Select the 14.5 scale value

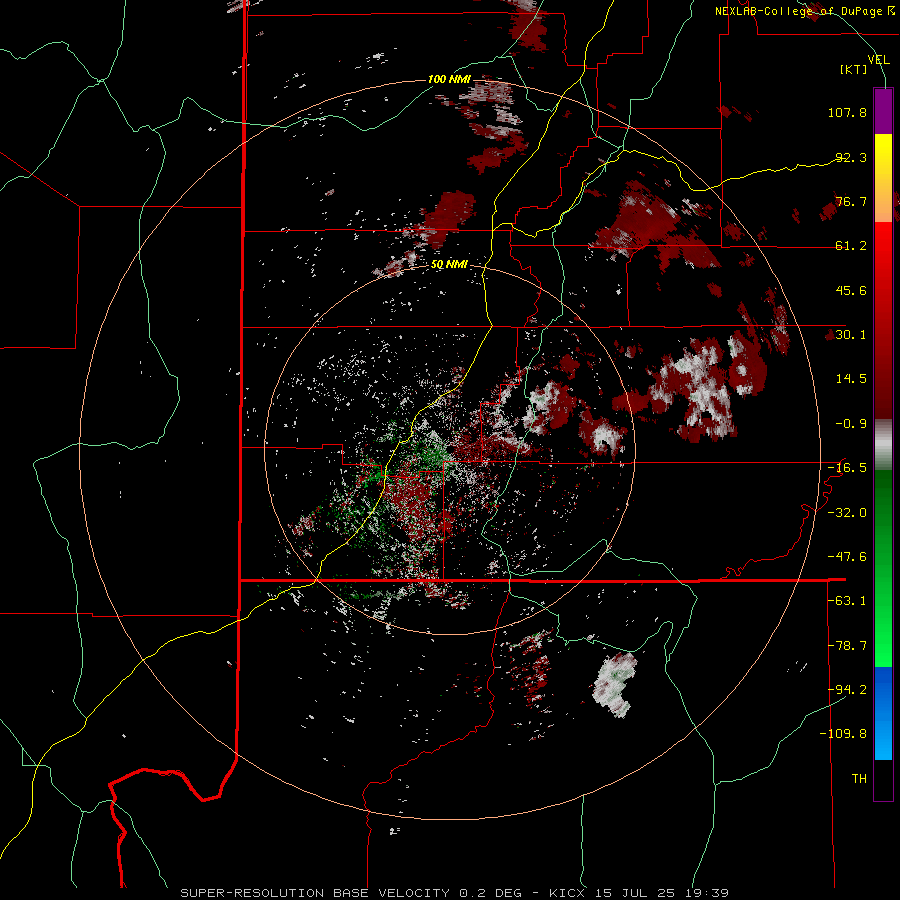[x=851, y=379]
